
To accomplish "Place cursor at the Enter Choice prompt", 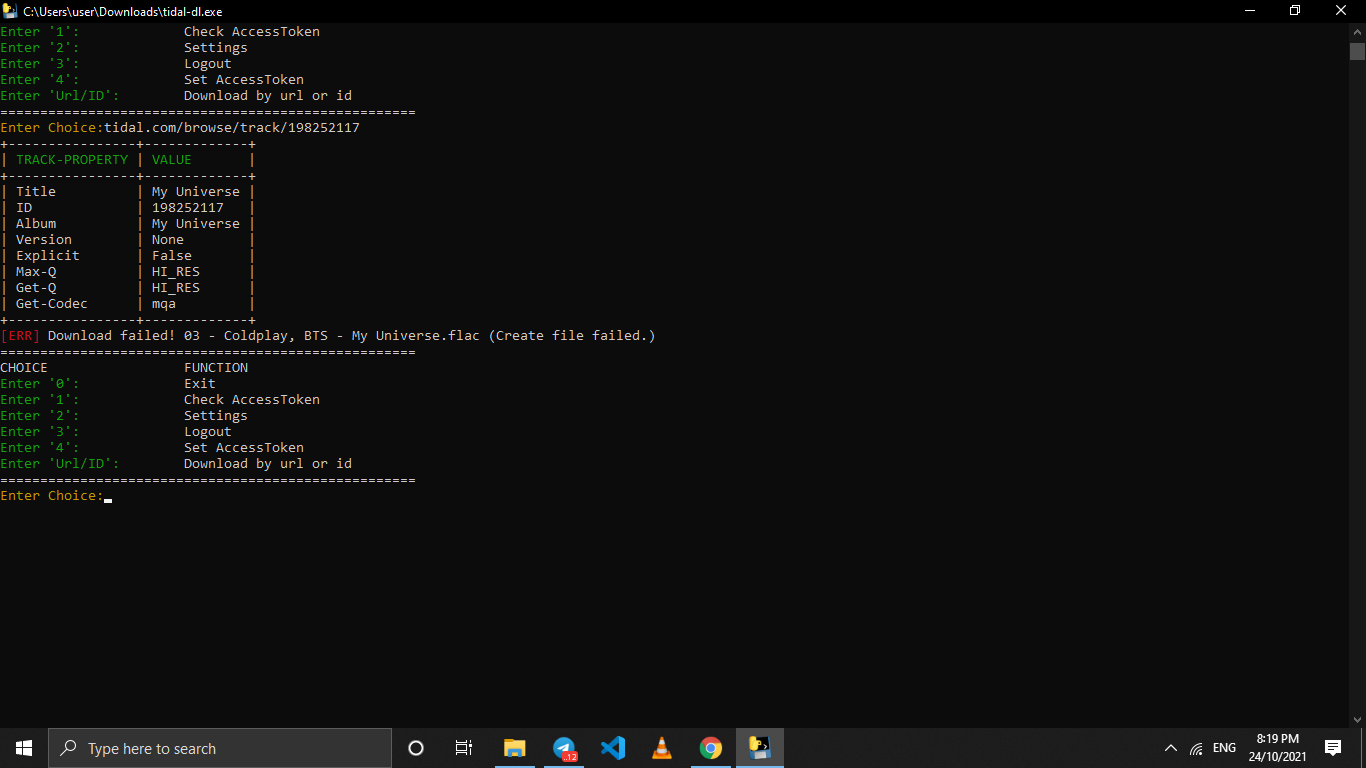I will pos(107,495).
